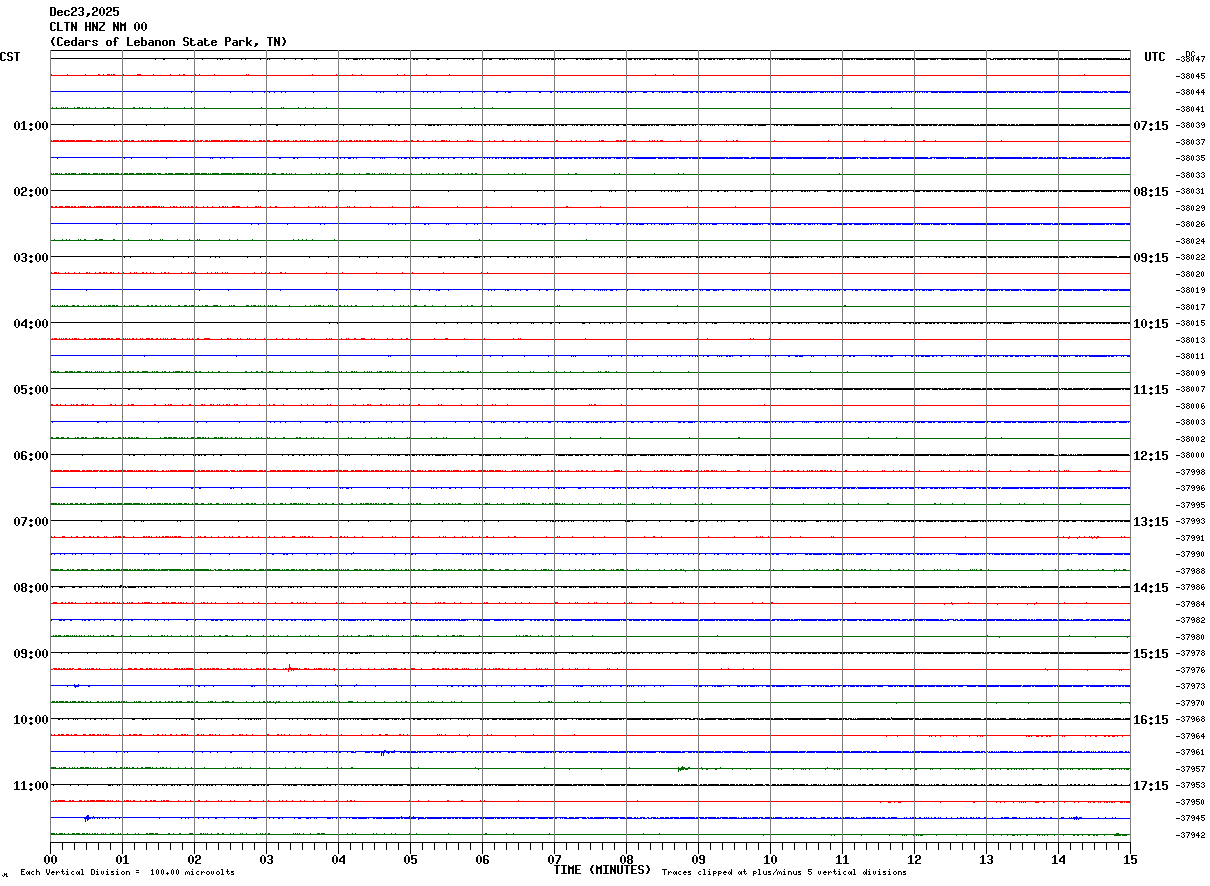Viewport: 1210px width, 886px height.
Task: Click the "10:15" UTC time label
Action: point(1151,324)
